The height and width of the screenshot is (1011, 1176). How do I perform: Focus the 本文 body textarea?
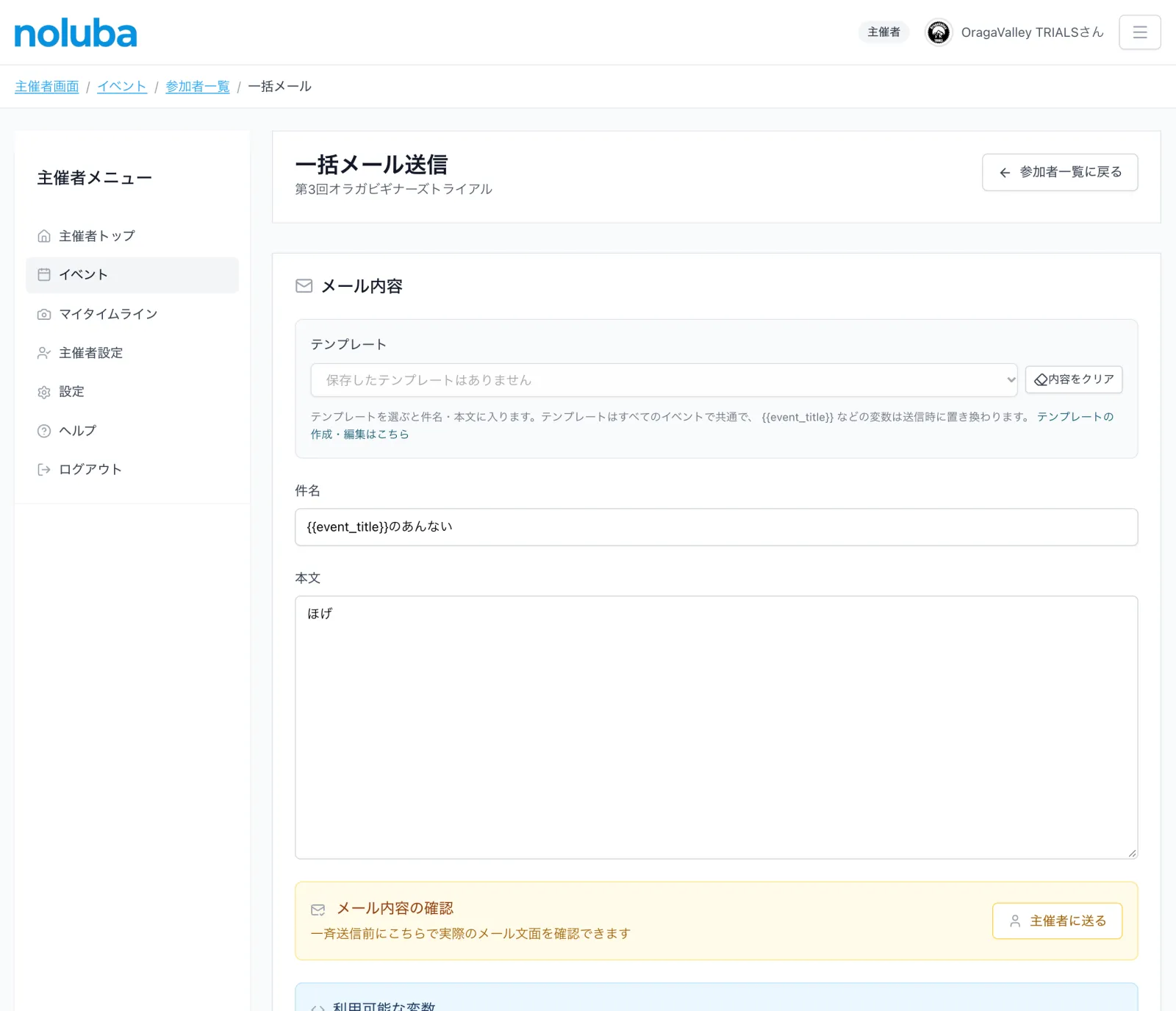717,727
